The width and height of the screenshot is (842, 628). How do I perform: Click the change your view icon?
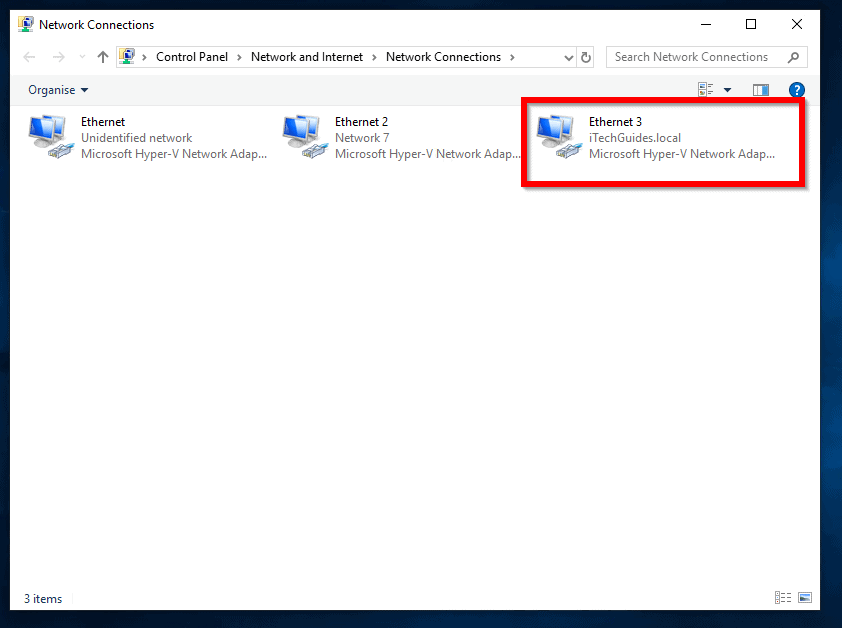pos(707,90)
